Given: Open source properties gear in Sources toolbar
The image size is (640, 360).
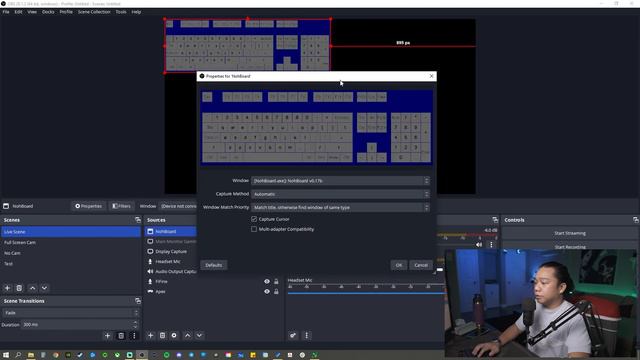Looking at the screenshot, I should tap(174, 336).
